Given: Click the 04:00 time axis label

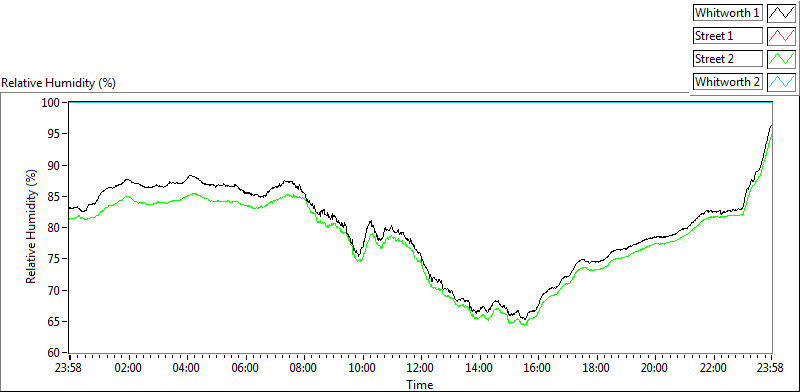Looking at the screenshot, I should 187,368.
